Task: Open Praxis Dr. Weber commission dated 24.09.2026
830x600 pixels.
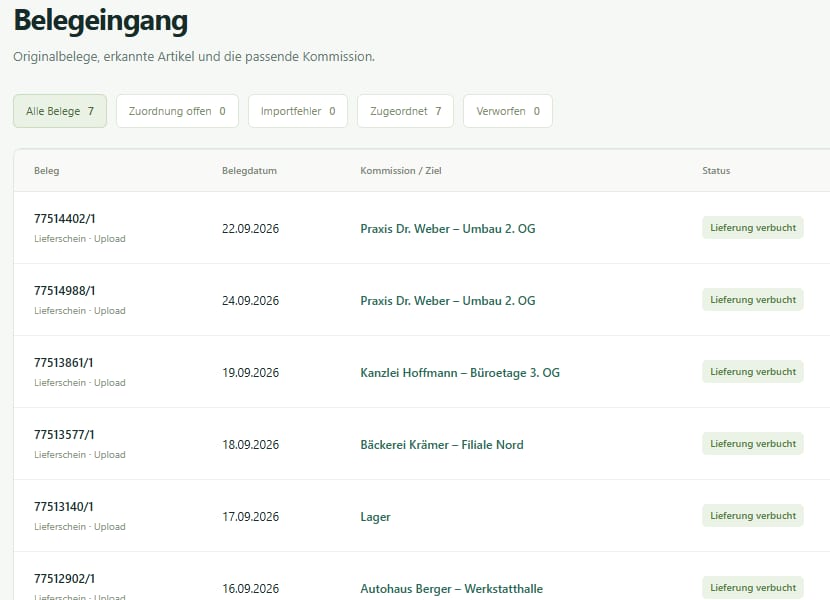Action: [x=448, y=301]
